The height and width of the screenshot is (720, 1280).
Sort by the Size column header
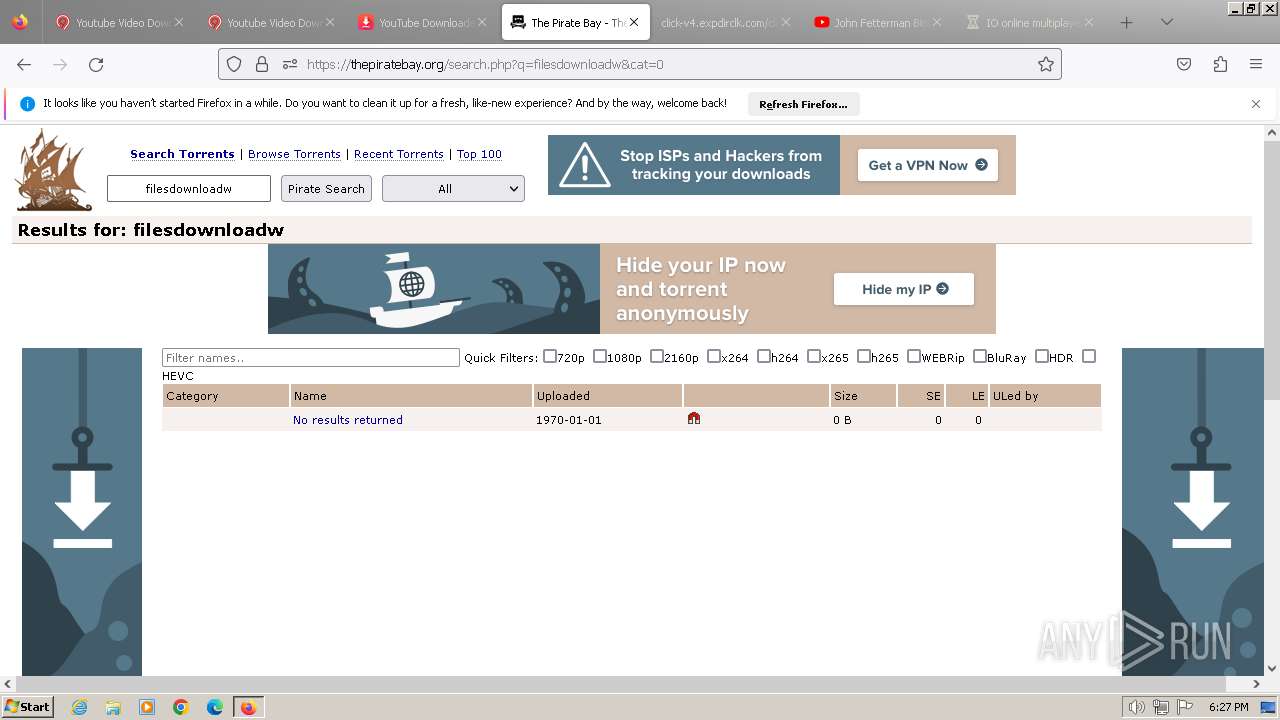point(846,396)
